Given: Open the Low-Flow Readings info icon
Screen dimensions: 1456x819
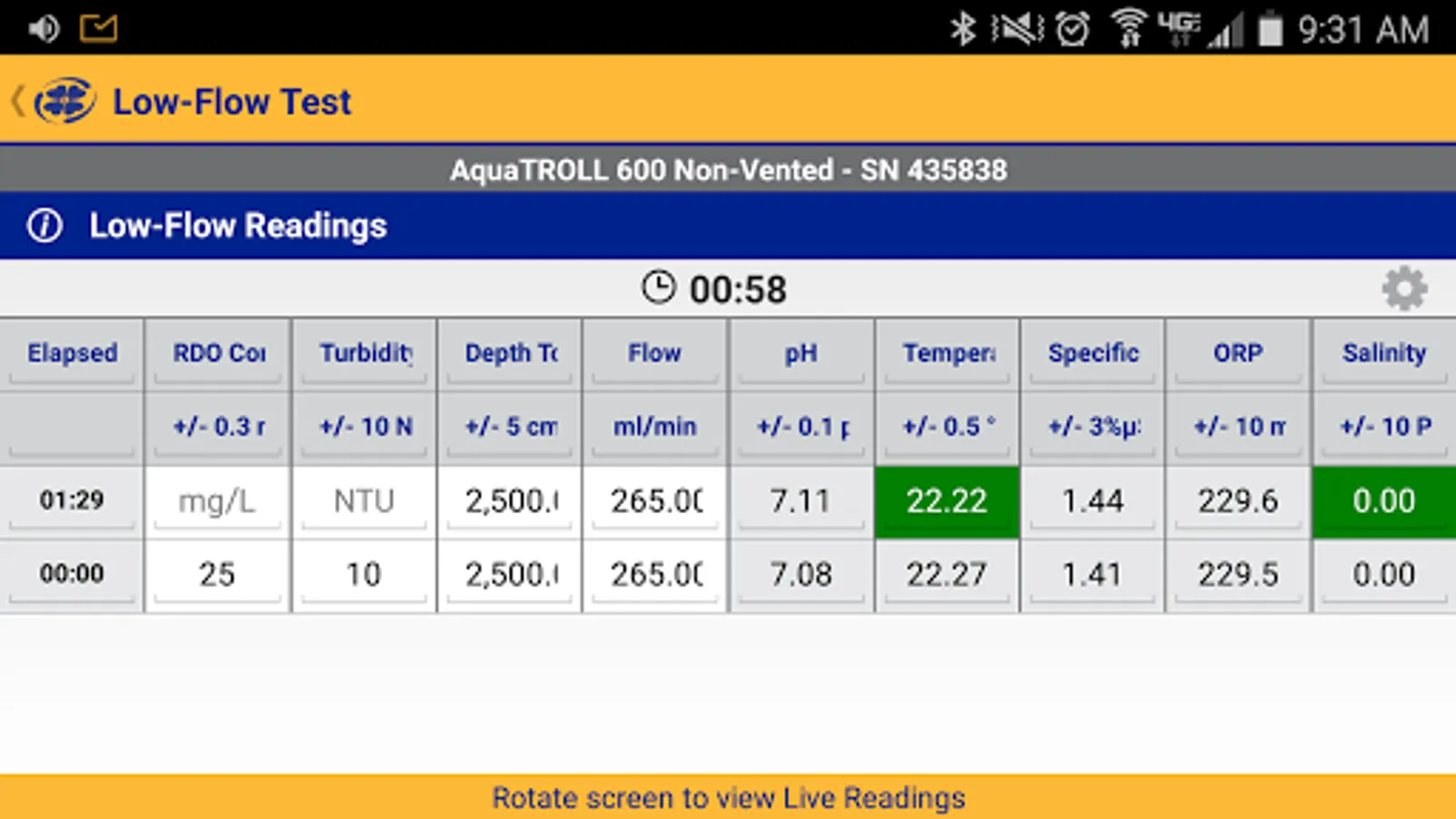Looking at the screenshot, I should [x=45, y=225].
